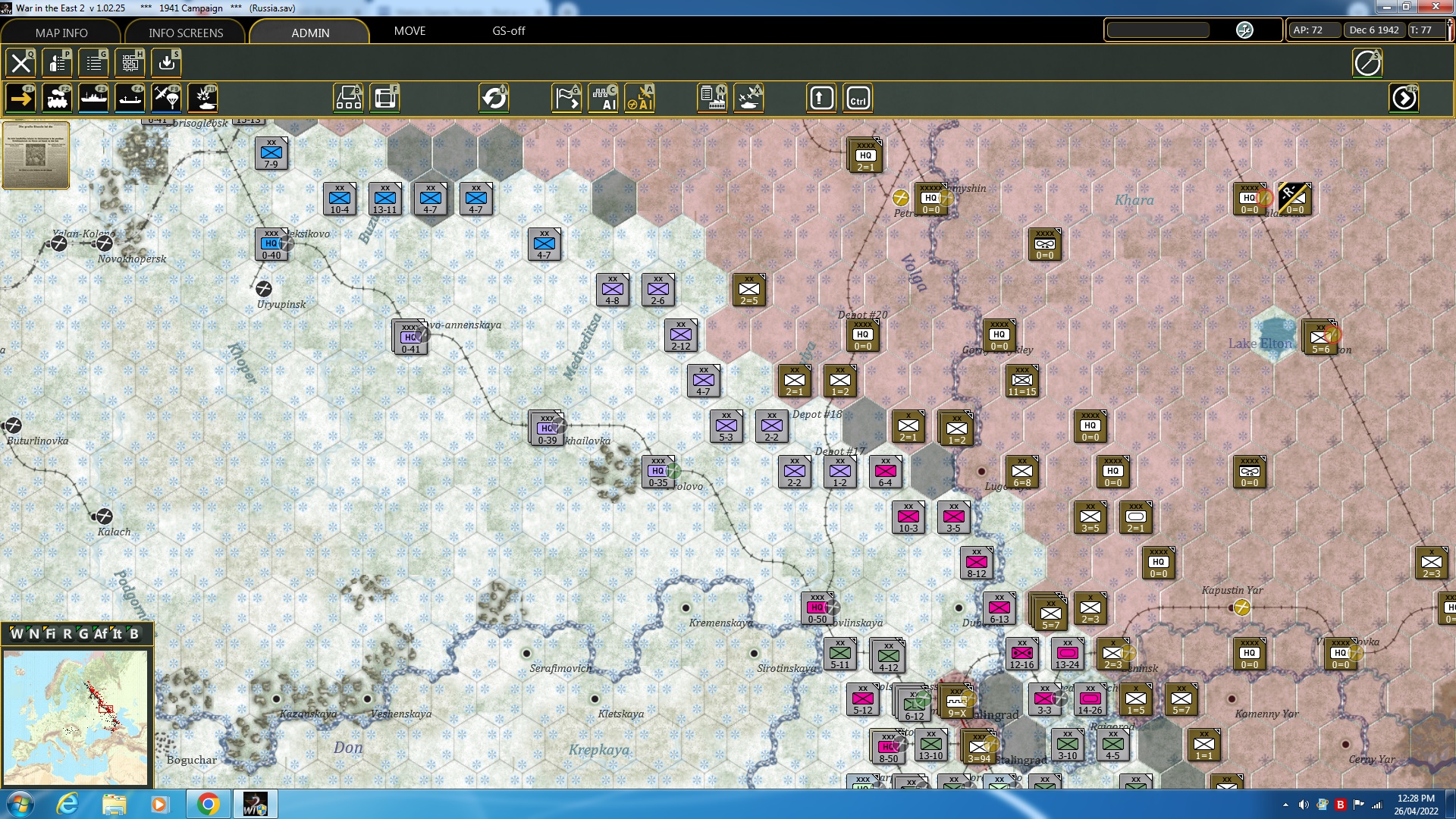Click the air AI A icon
This screenshot has width=1456, height=819.
[x=640, y=99]
